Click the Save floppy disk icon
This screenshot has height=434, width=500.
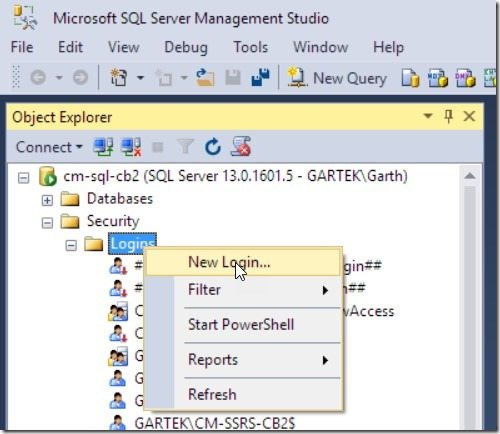coord(233,78)
